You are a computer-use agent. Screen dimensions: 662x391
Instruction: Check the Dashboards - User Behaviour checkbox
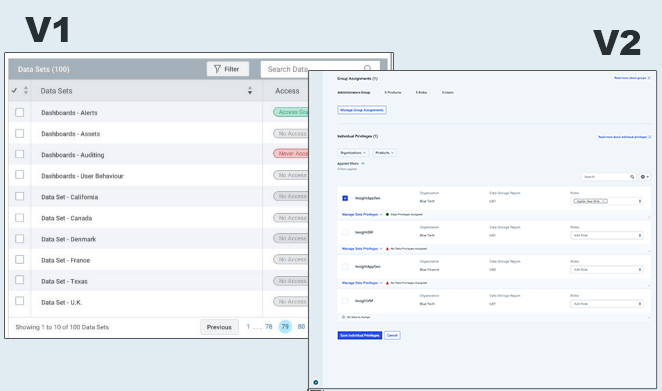click(x=19, y=175)
